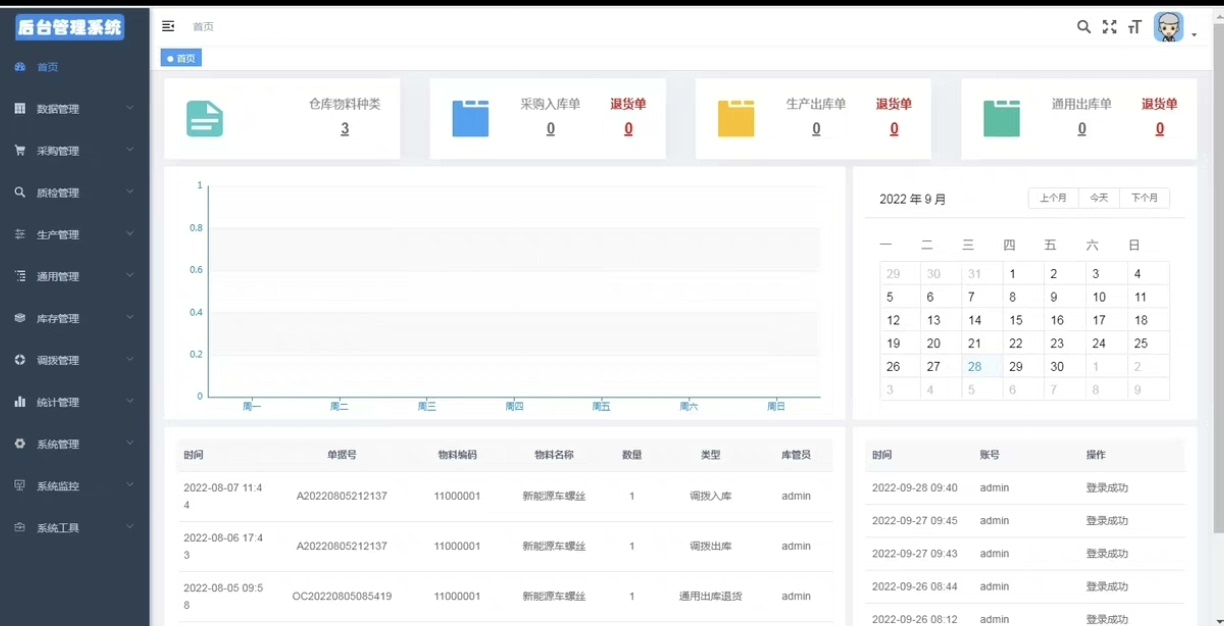
Task: Select the blue 首页 page tab
Action: point(181,58)
